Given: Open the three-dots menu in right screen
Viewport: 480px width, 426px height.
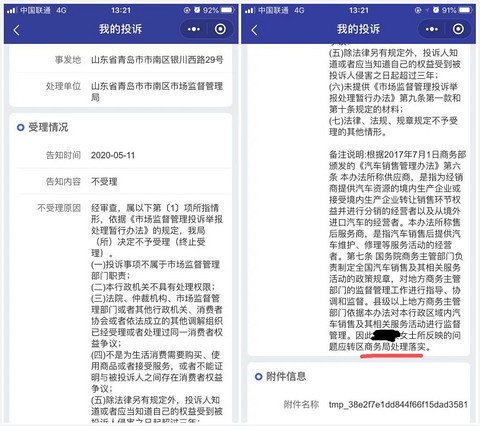Looking at the screenshot, I should pos(432,29).
